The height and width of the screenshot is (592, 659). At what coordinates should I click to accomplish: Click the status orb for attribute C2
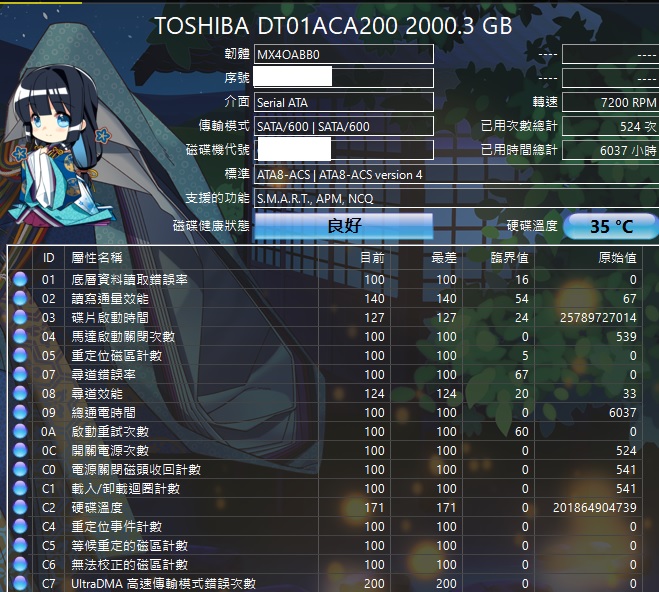[20, 507]
